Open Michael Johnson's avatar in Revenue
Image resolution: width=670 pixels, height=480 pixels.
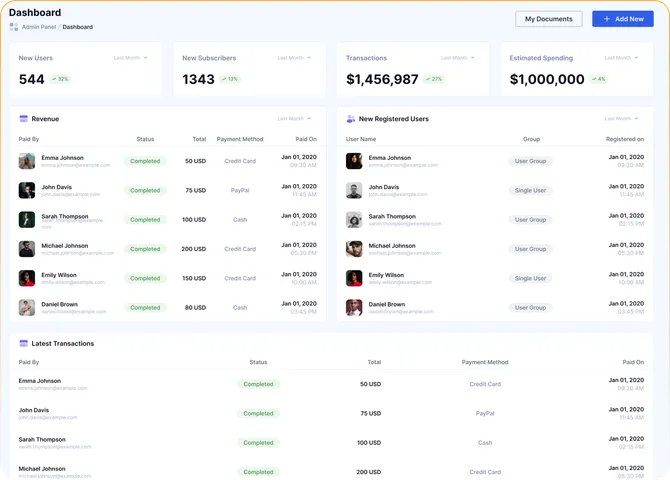pos(27,249)
